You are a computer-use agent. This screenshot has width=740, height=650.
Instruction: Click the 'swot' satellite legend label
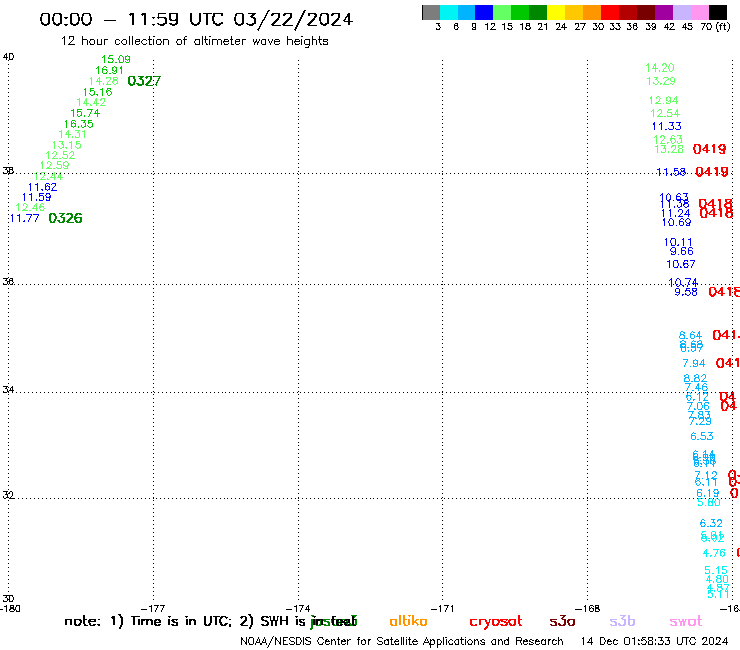686,622
